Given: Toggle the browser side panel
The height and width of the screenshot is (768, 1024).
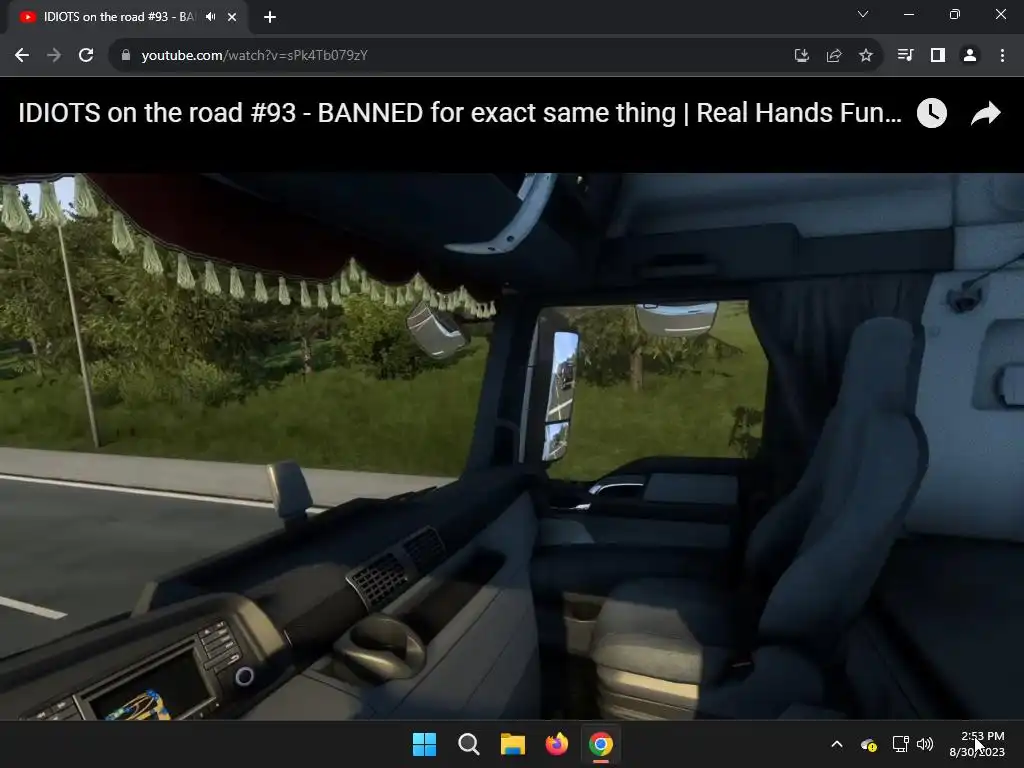Looking at the screenshot, I should pyautogui.click(x=938, y=56).
